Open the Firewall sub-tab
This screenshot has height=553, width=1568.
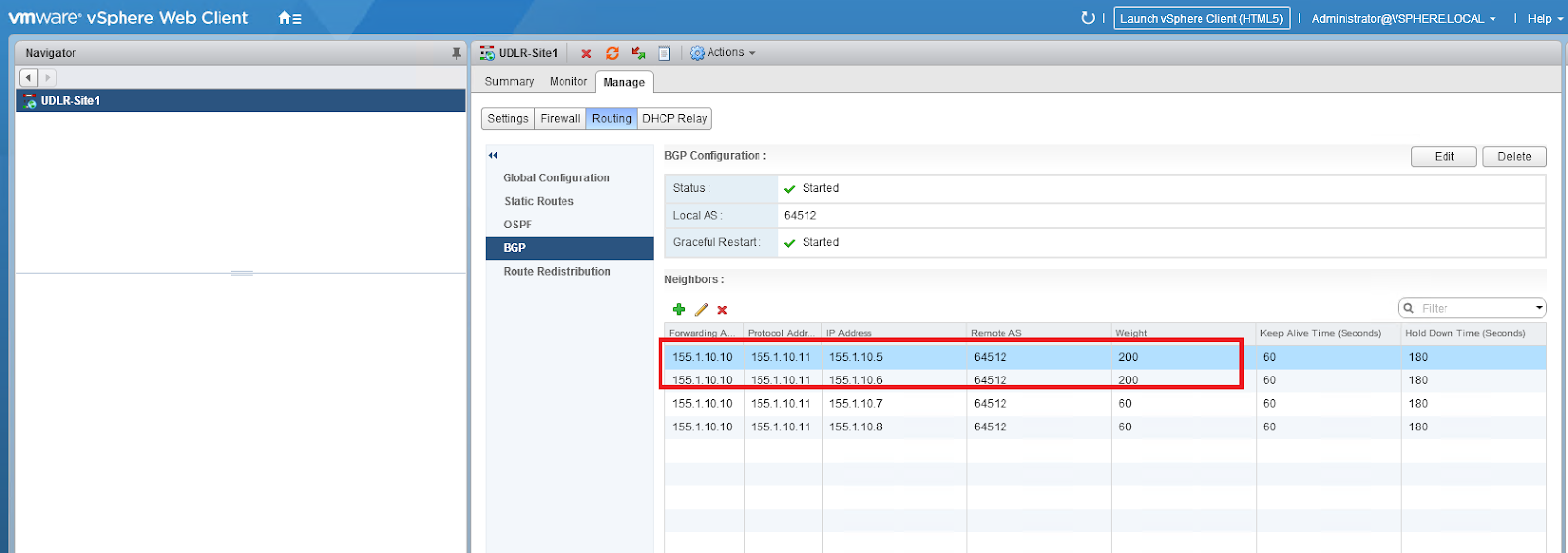tap(560, 119)
